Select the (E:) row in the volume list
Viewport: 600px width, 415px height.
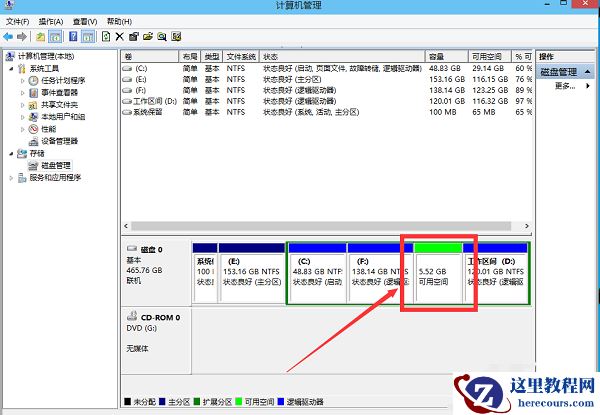click(x=327, y=79)
